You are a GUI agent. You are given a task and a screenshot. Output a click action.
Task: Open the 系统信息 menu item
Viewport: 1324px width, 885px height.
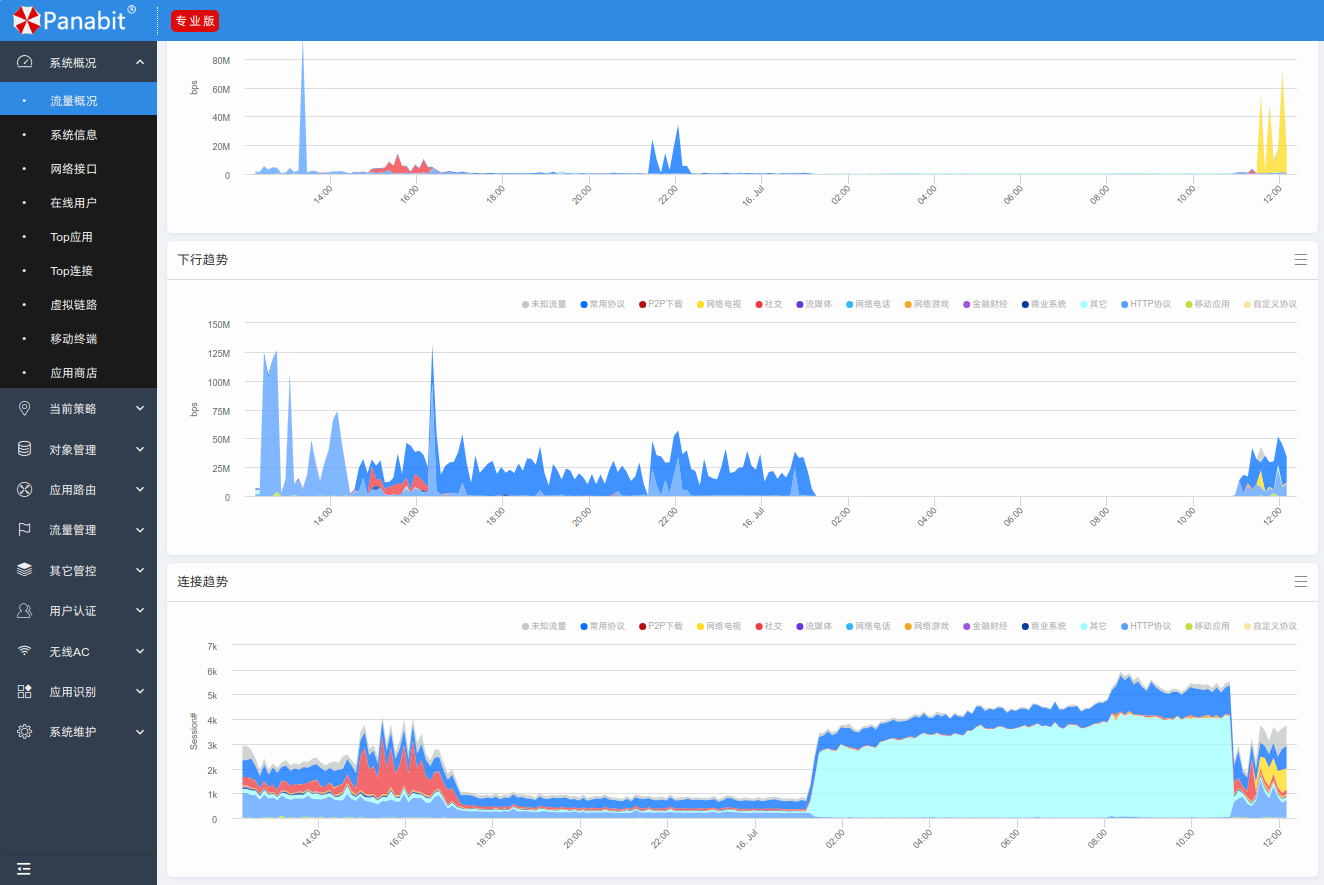coord(78,135)
